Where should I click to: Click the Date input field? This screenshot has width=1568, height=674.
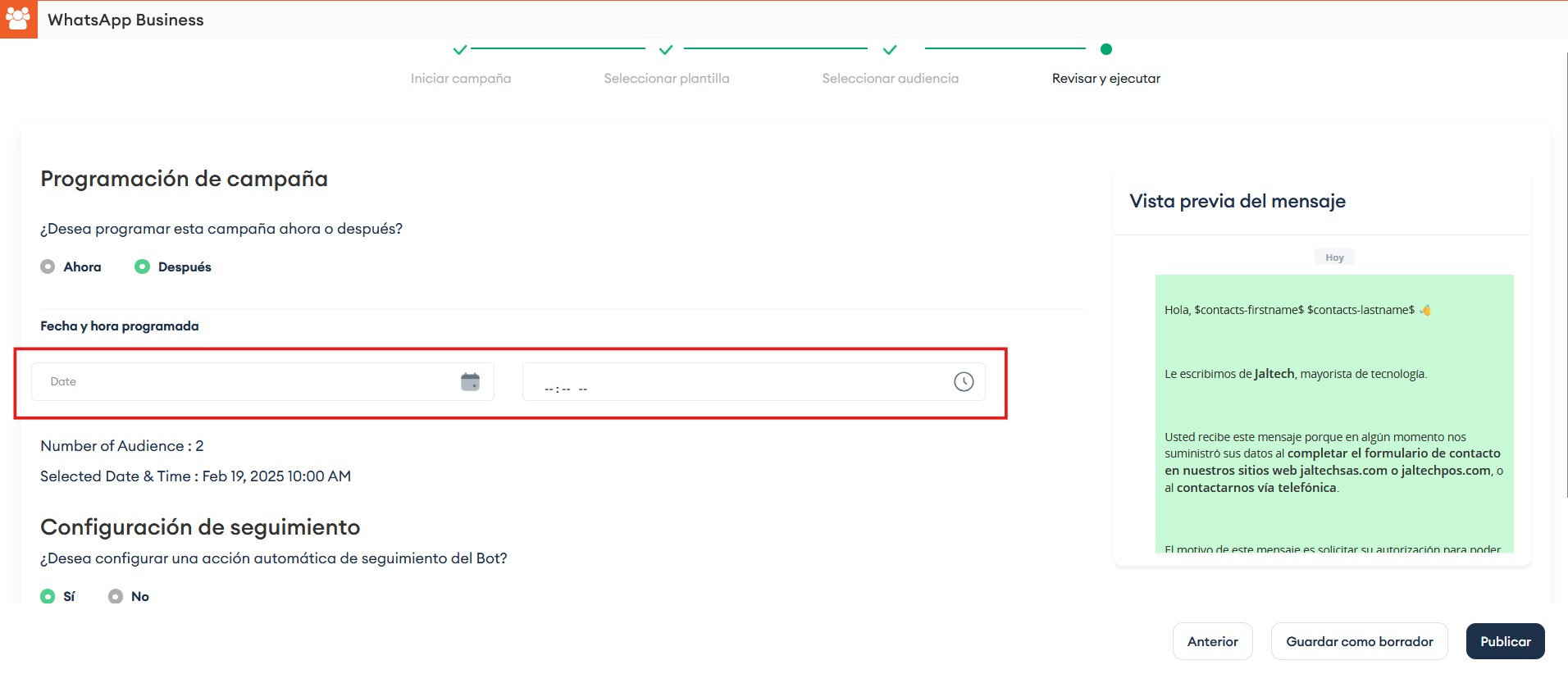(x=246, y=382)
